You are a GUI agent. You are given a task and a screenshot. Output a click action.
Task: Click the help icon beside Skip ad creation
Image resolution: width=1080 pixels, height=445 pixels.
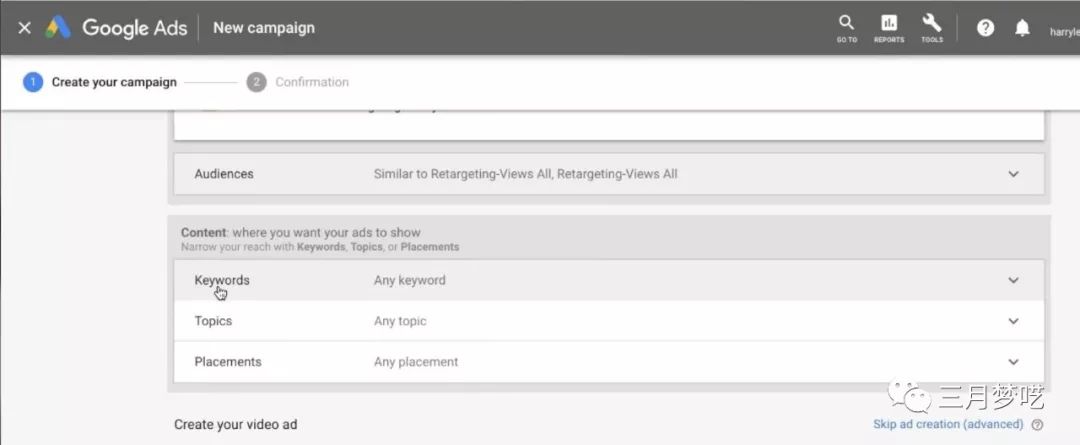tap(1037, 424)
